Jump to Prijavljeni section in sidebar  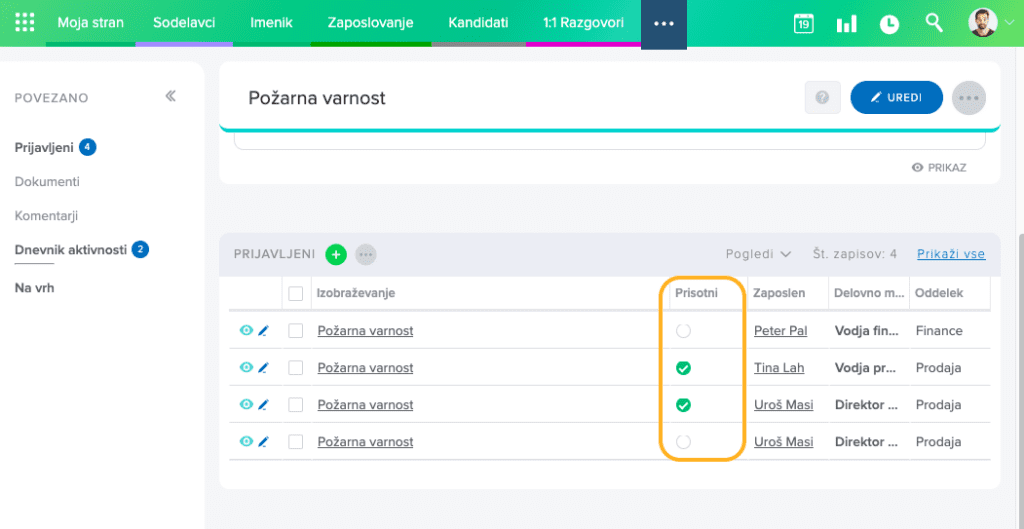[x=44, y=148]
